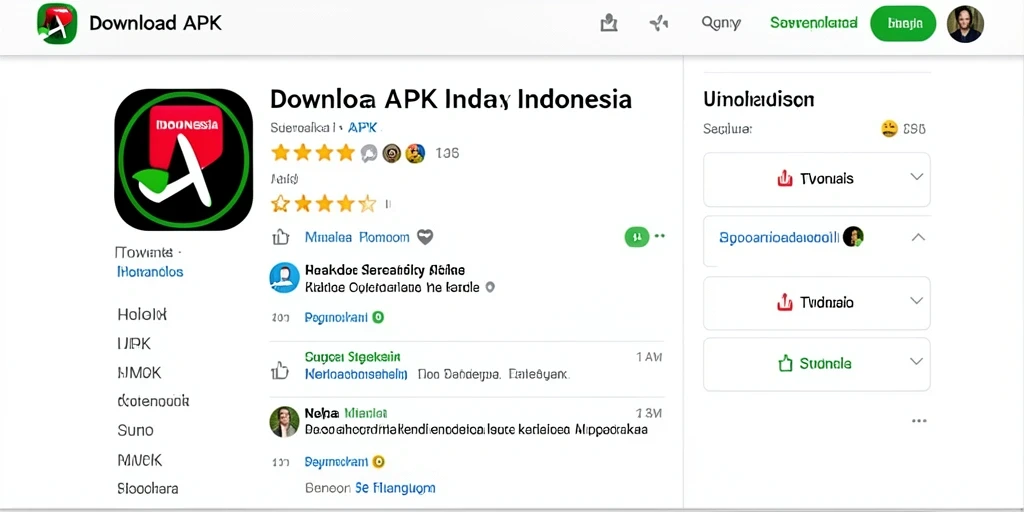Screen dimensions: 1024x512
Task: Click the emoji face icon beside 696
Action: point(889,129)
